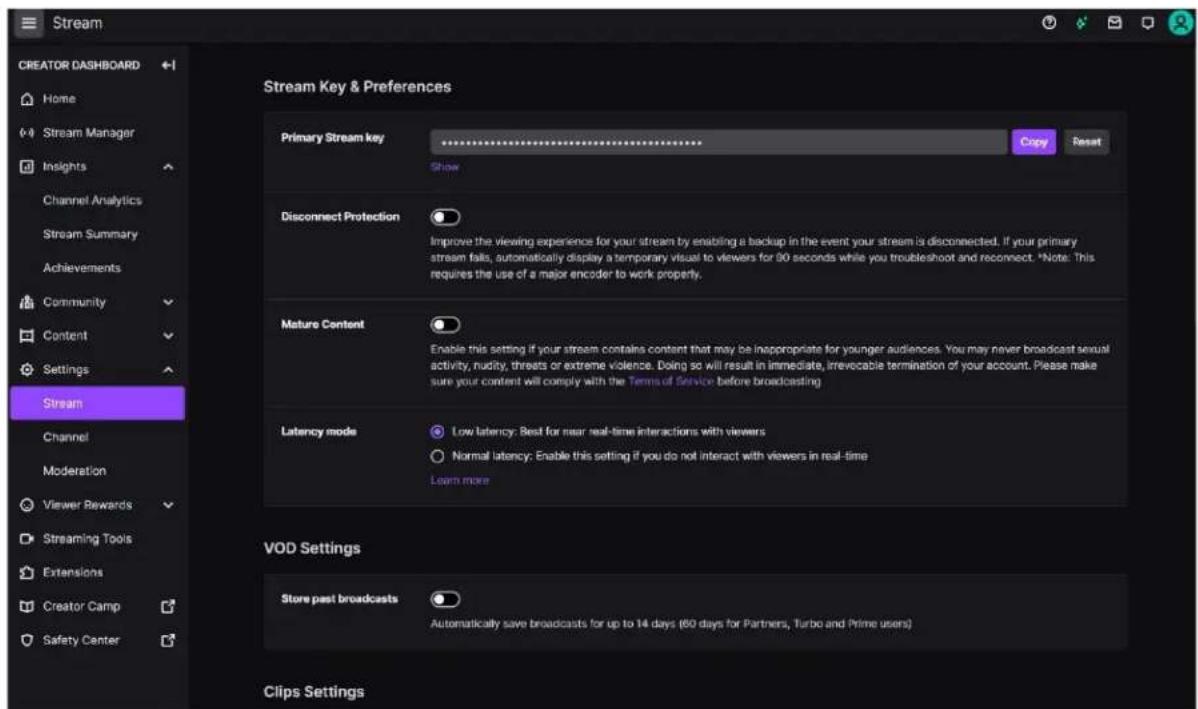Collapse the Creator Dashboard sidebar arrow
This screenshot has width=1198, height=709.
tap(168, 66)
